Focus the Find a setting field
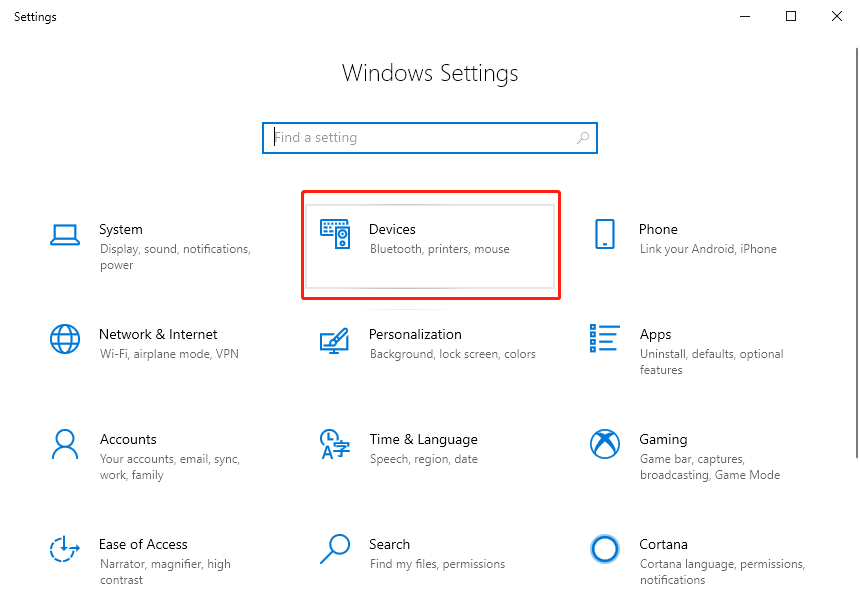The image size is (860, 604). click(430, 138)
